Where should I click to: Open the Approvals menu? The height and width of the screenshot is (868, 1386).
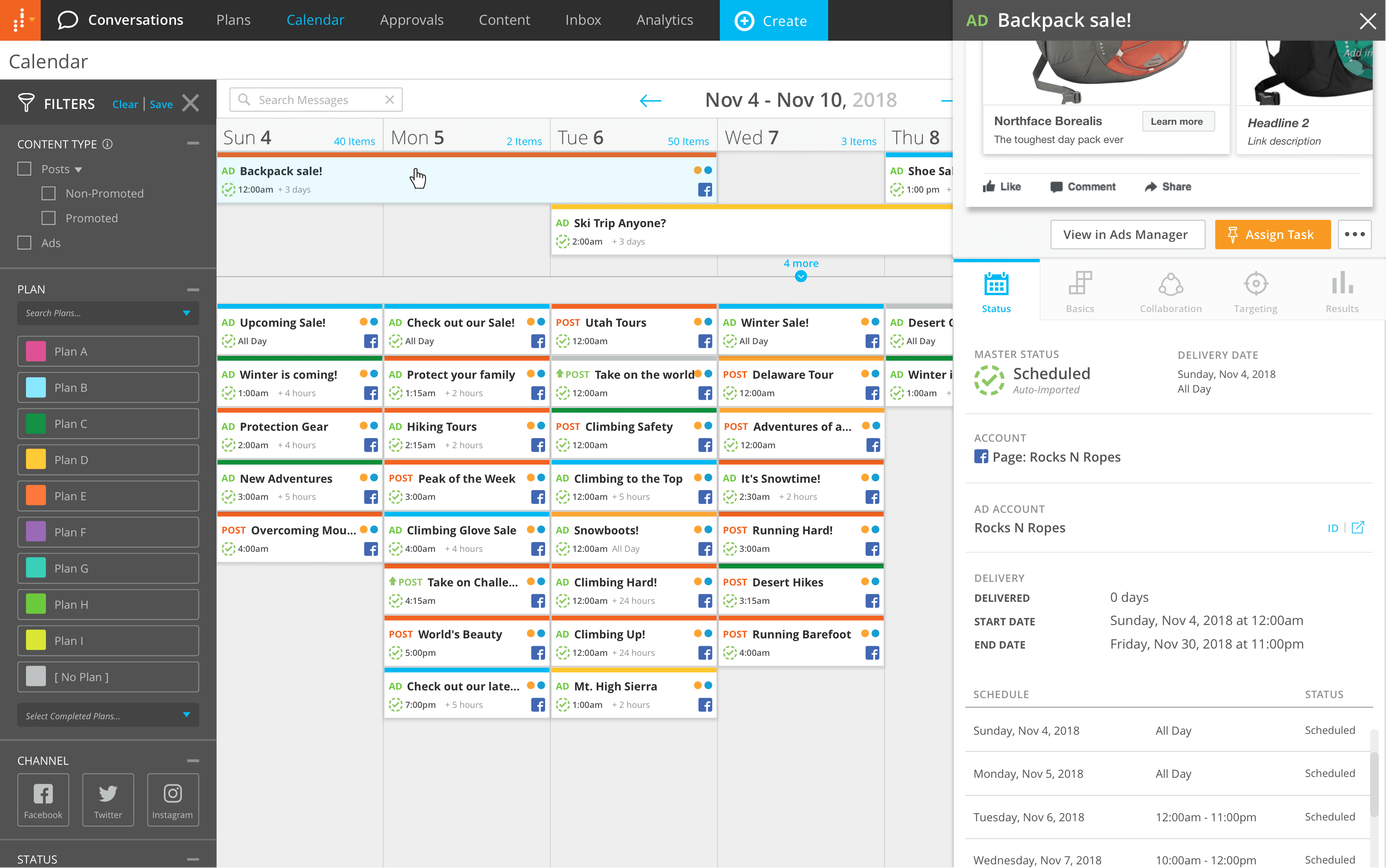click(x=412, y=20)
